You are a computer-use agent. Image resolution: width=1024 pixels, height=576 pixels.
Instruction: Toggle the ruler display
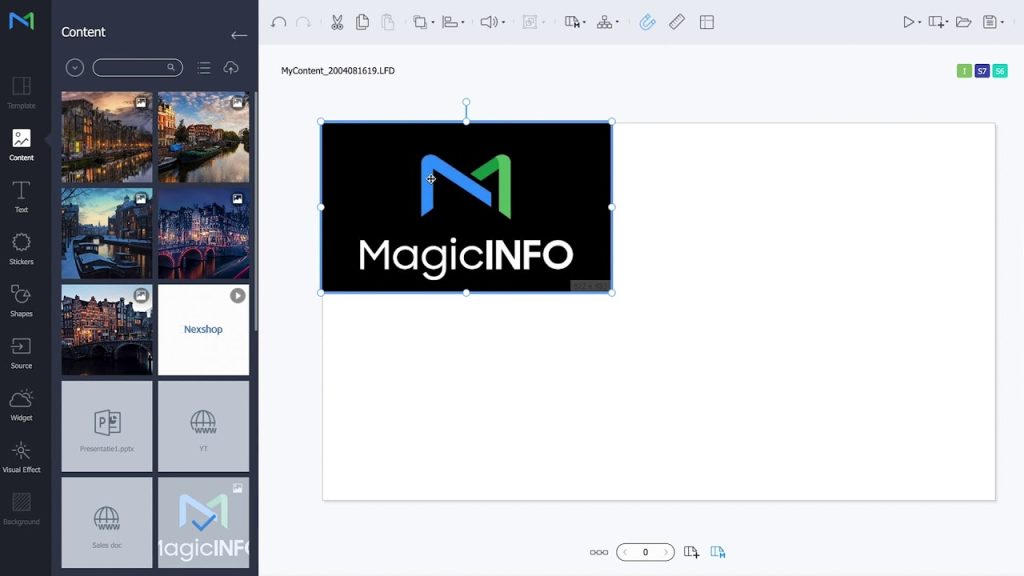(x=677, y=22)
